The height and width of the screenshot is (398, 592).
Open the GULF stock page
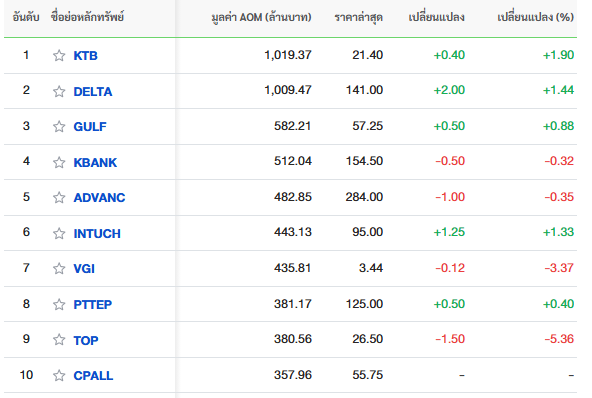tap(90, 126)
